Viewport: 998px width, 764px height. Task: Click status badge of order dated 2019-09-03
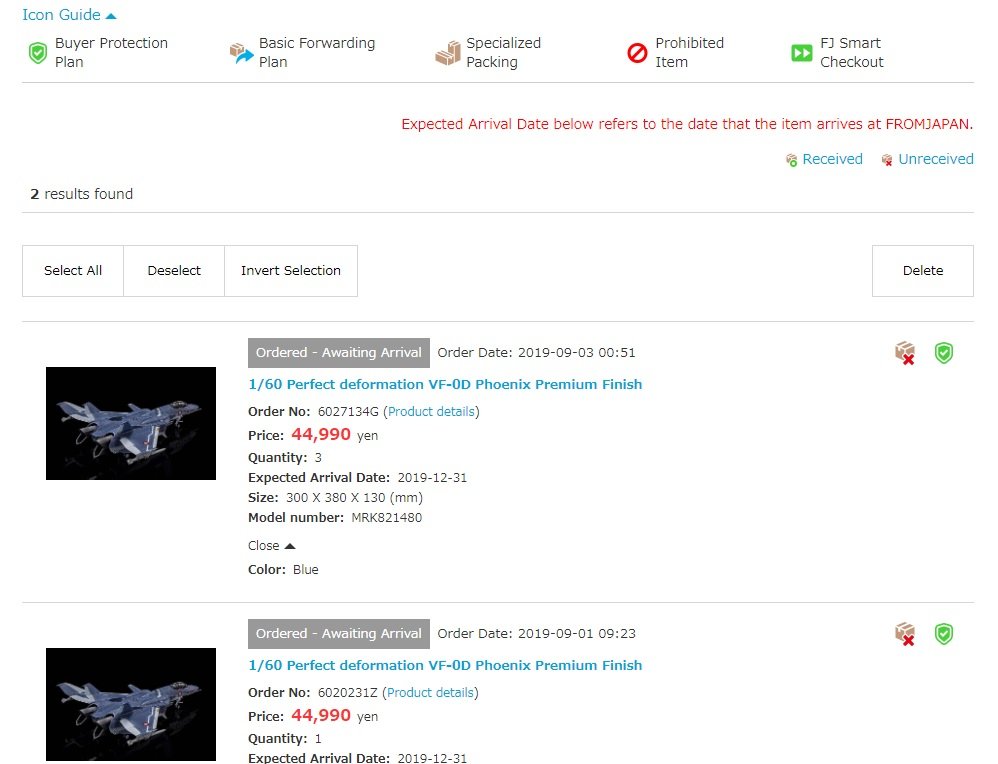click(339, 353)
